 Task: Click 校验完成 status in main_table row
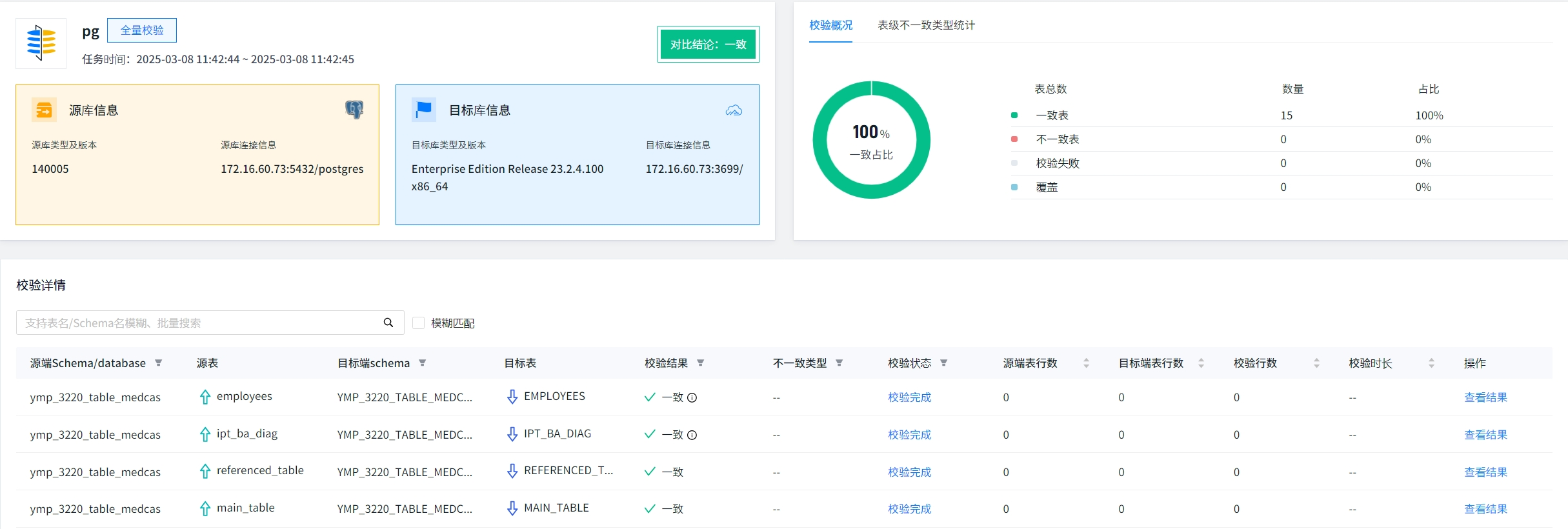pos(909,509)
